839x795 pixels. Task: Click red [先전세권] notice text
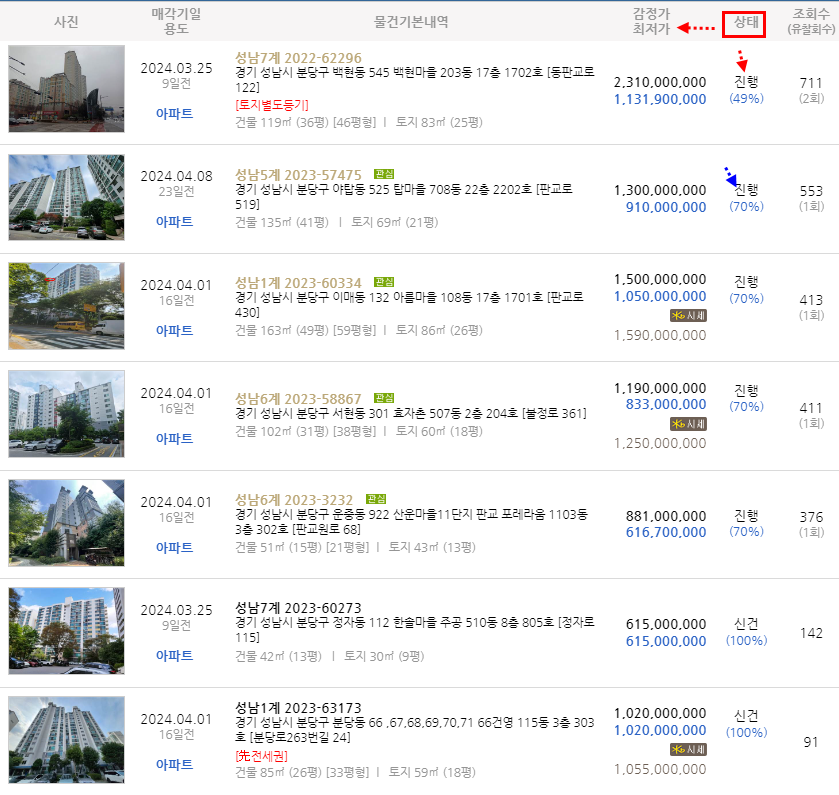point(261,756)
